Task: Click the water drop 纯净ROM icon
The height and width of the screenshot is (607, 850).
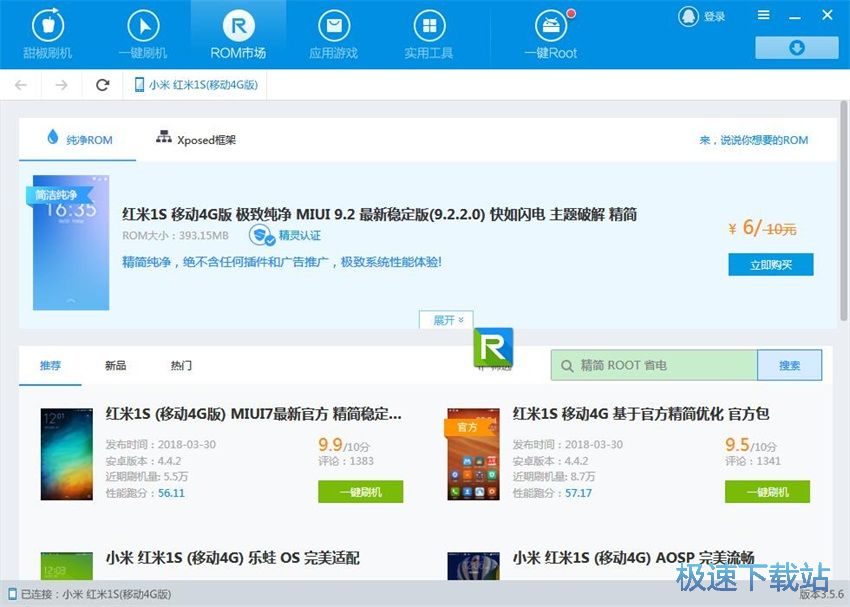Action: tap(53, 136)
